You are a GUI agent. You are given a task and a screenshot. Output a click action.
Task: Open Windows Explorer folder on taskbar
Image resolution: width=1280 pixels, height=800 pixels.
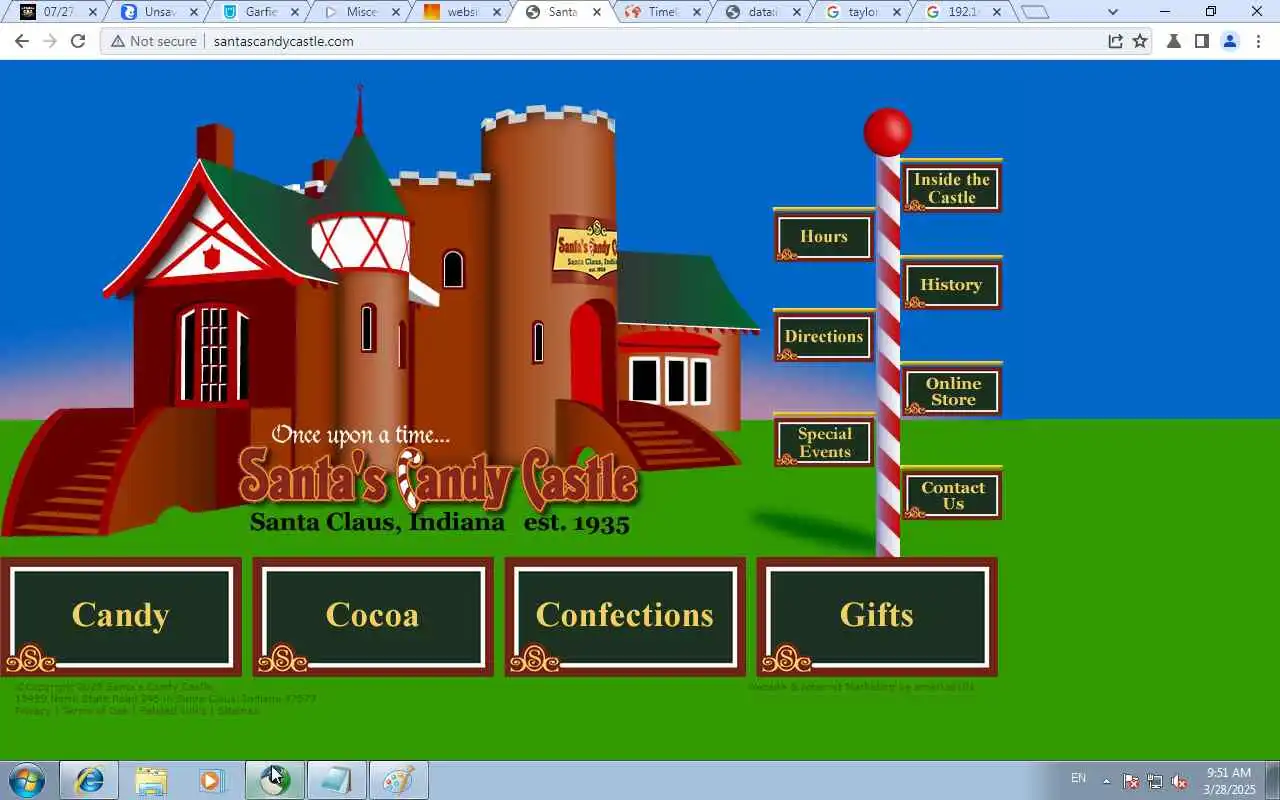151,780
